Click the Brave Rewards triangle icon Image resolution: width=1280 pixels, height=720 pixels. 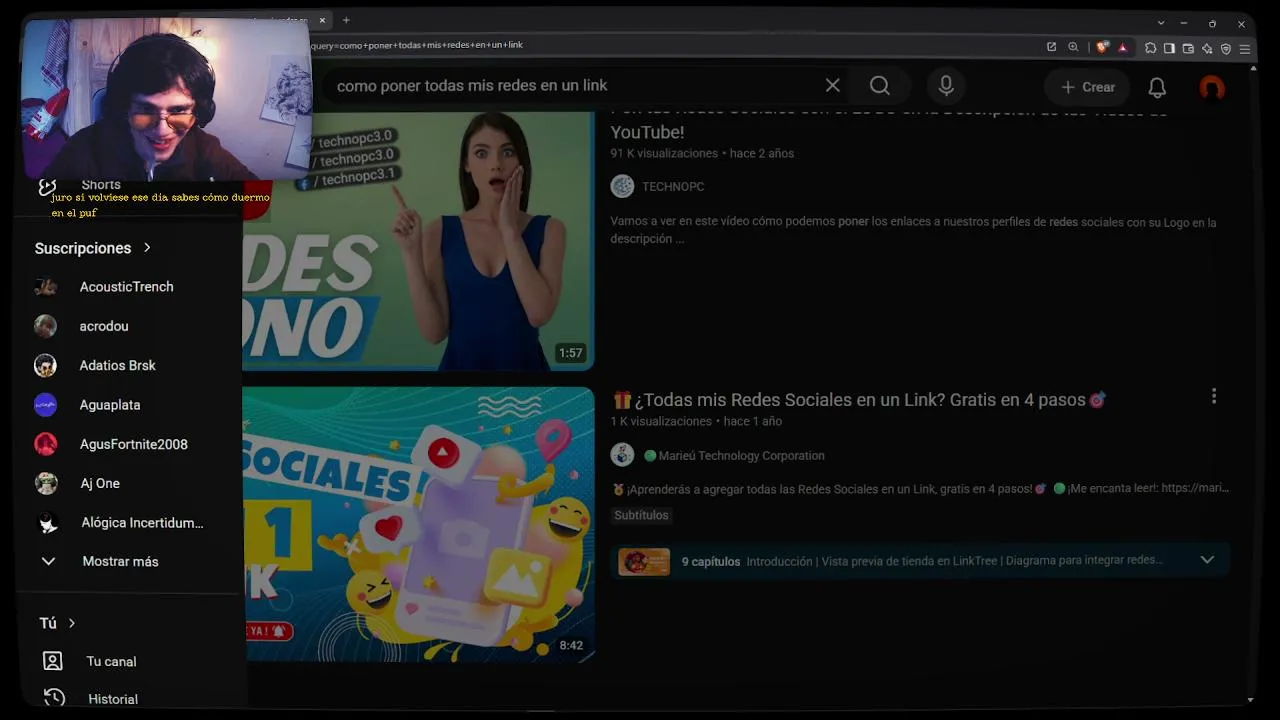pos(1123,47)
